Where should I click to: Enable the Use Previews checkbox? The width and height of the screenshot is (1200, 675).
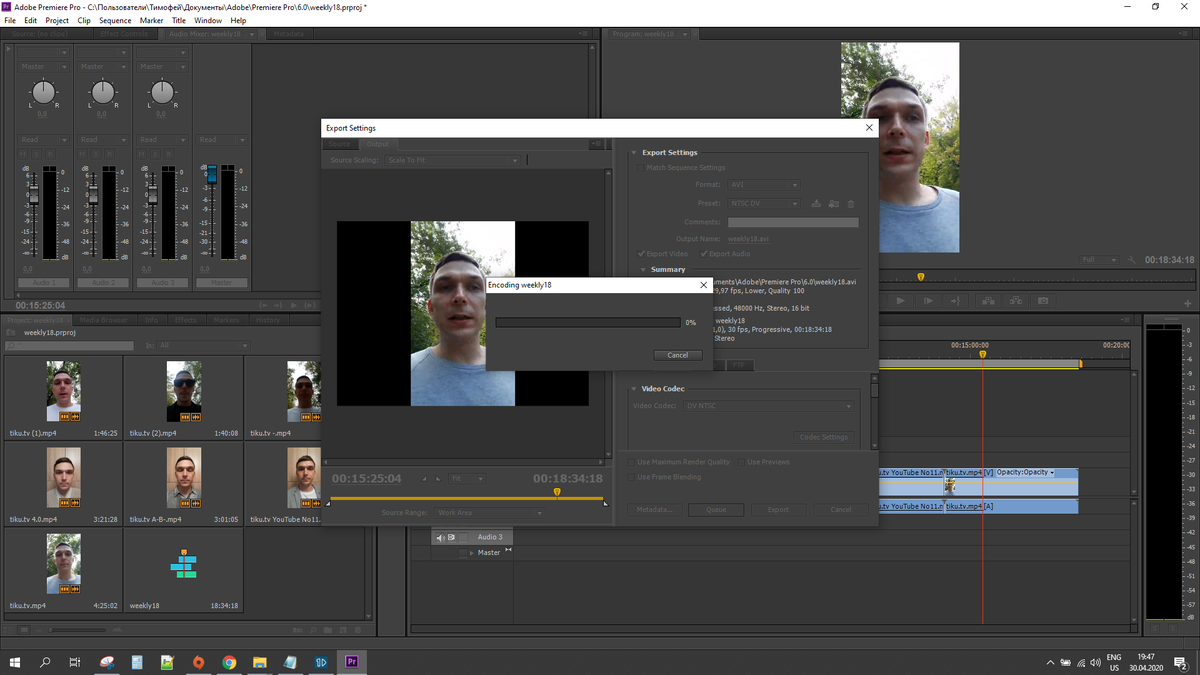point(741,462)
